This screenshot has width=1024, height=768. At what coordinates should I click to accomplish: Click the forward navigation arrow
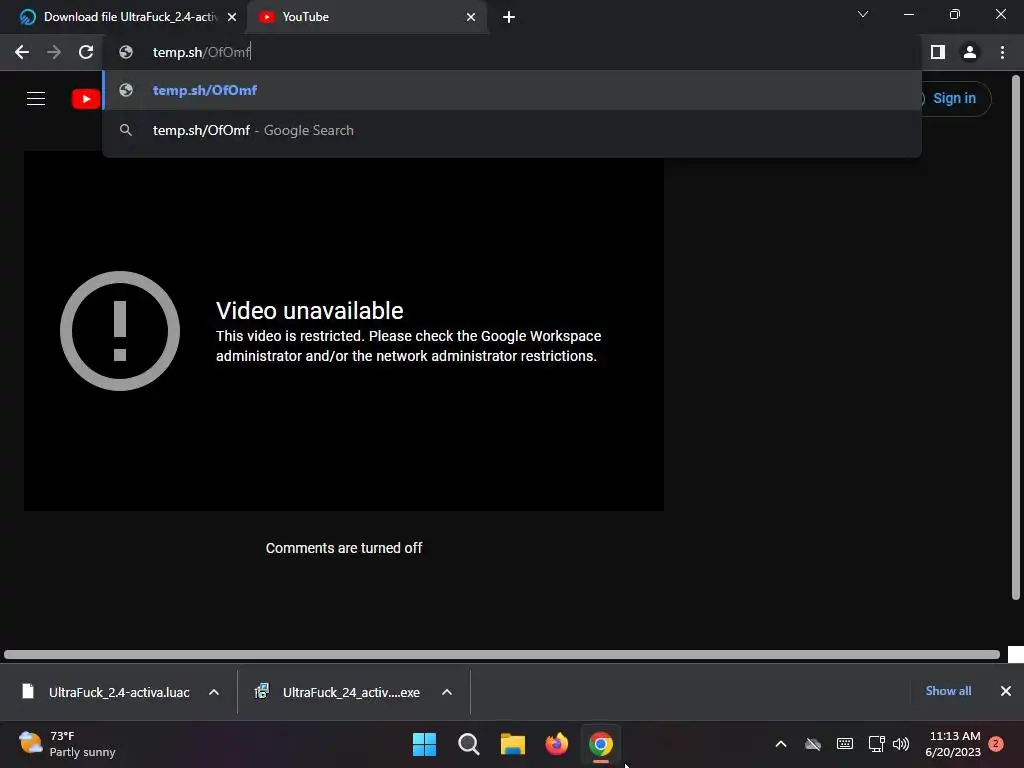[x=54, y=52]
